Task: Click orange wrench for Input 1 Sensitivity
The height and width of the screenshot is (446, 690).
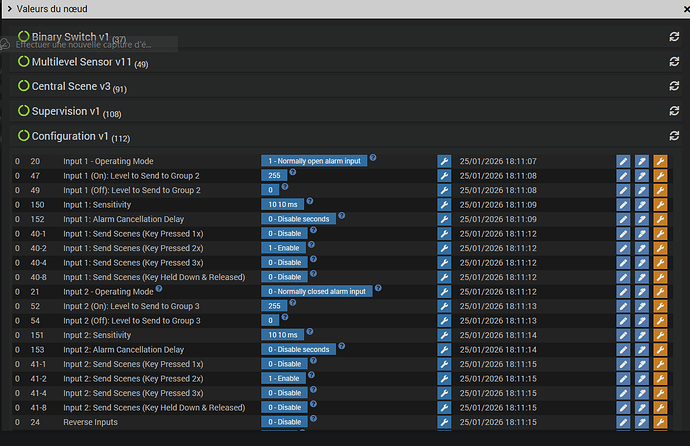Action: point(659,204)
